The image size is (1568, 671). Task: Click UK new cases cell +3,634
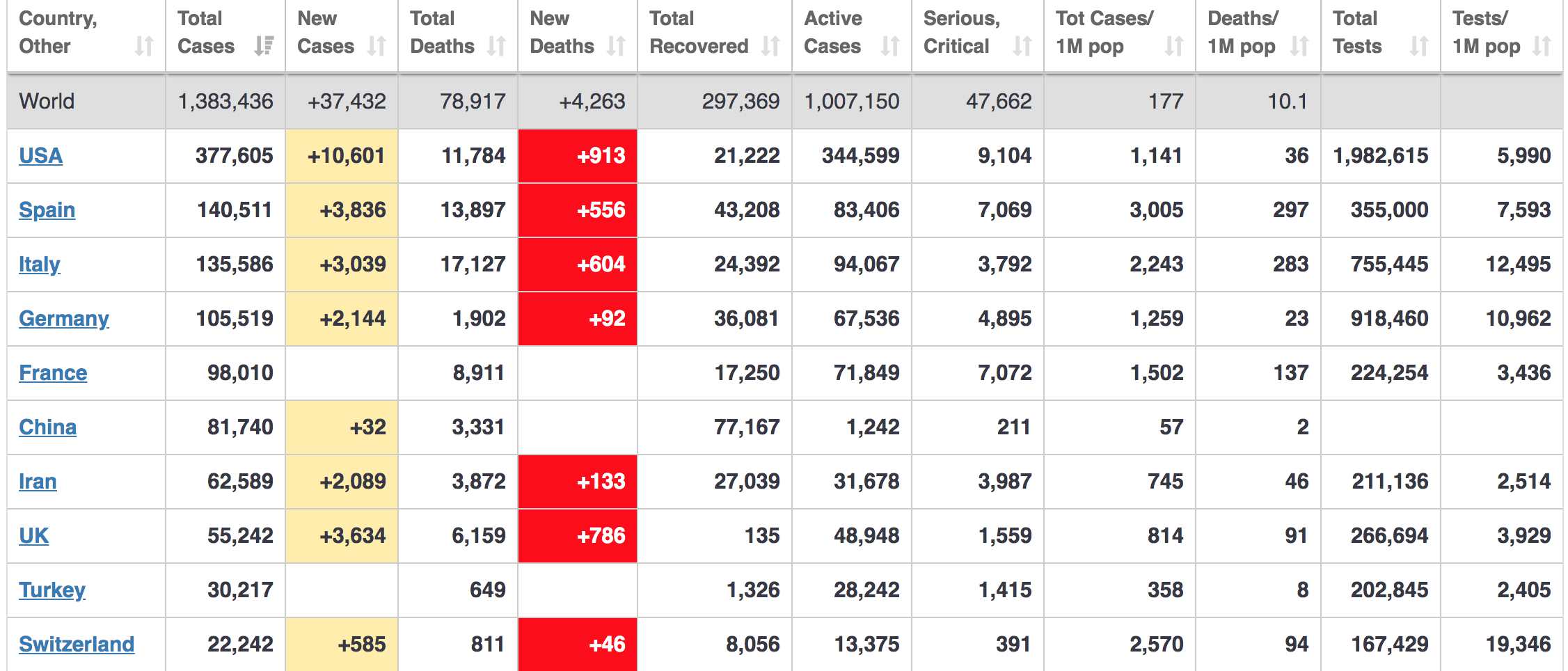342,535
